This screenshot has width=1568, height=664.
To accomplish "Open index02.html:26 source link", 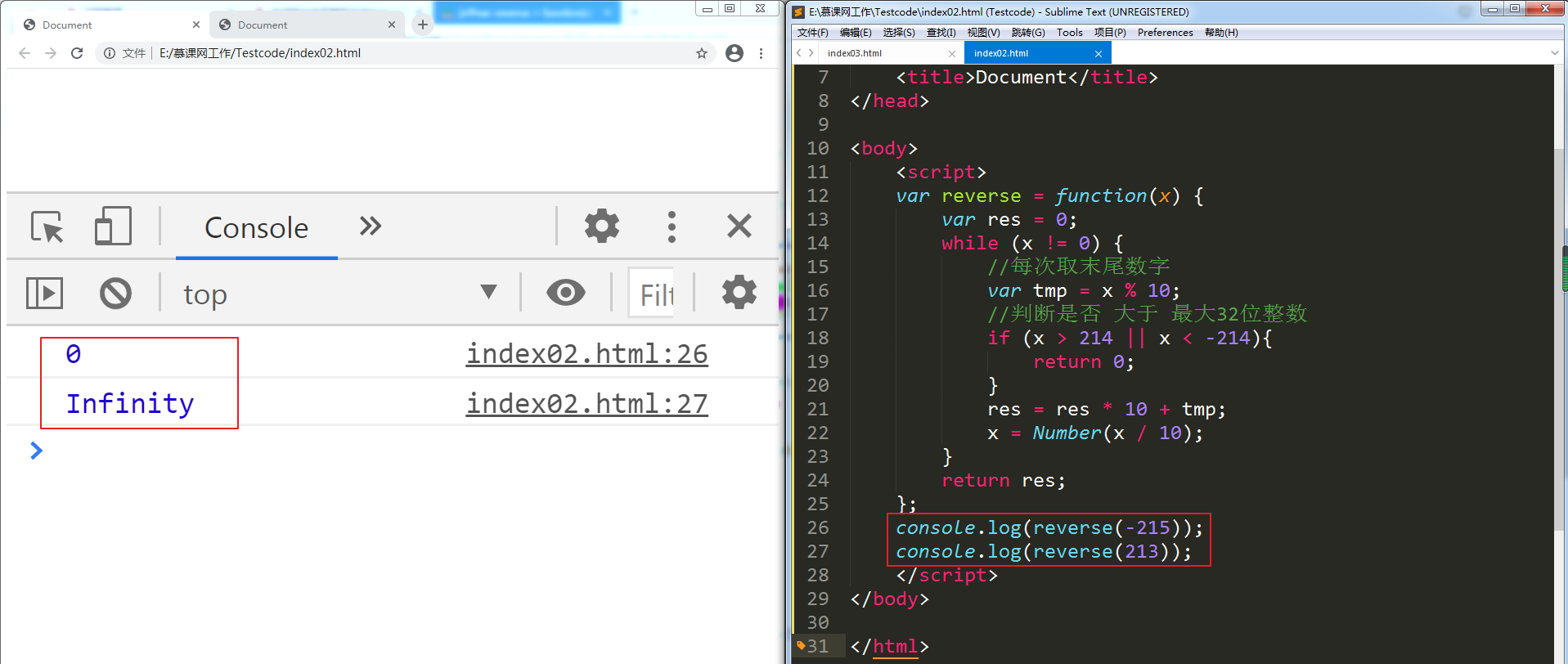I will (586, 354).
